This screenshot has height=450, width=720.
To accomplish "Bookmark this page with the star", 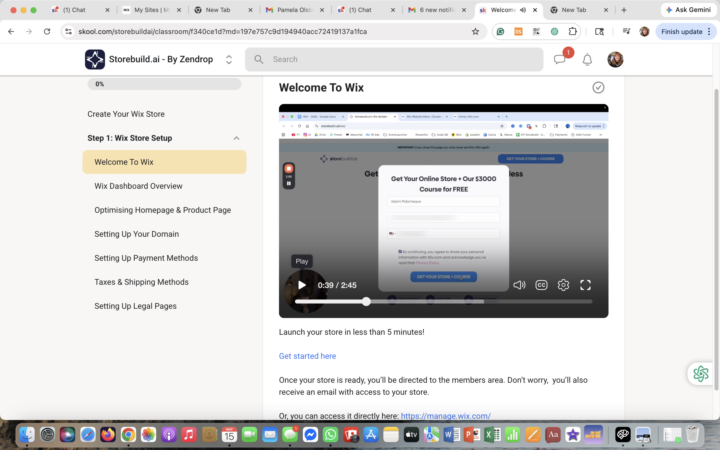I will (x=475, y=31).
